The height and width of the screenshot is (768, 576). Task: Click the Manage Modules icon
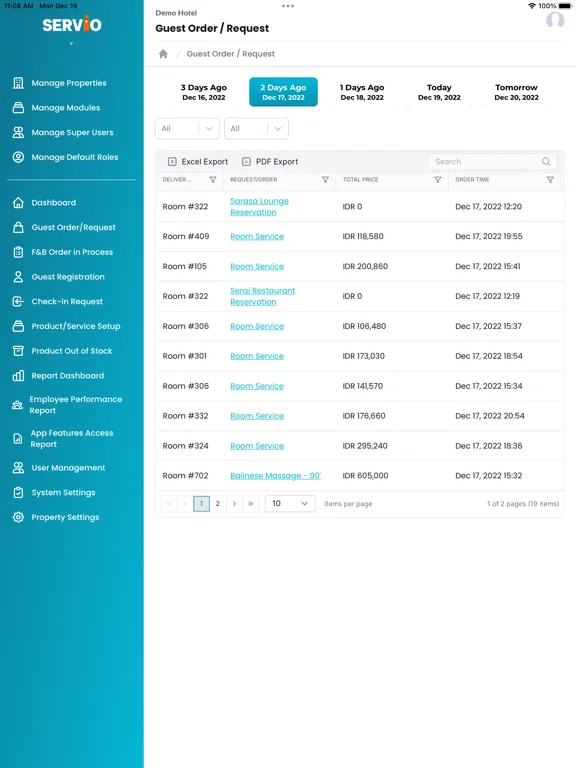coord(18,108)
